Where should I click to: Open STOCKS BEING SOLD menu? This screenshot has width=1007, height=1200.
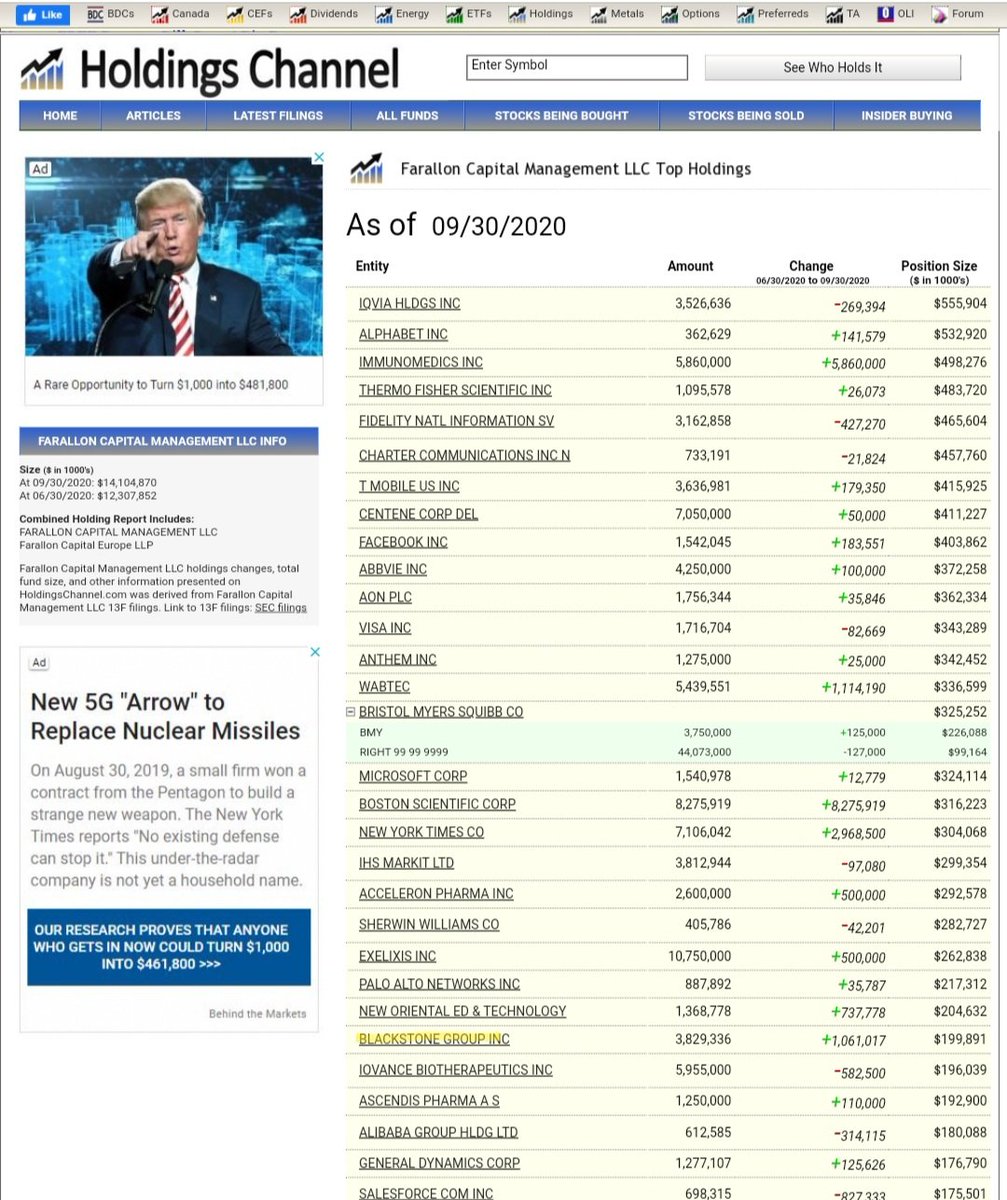746,116
